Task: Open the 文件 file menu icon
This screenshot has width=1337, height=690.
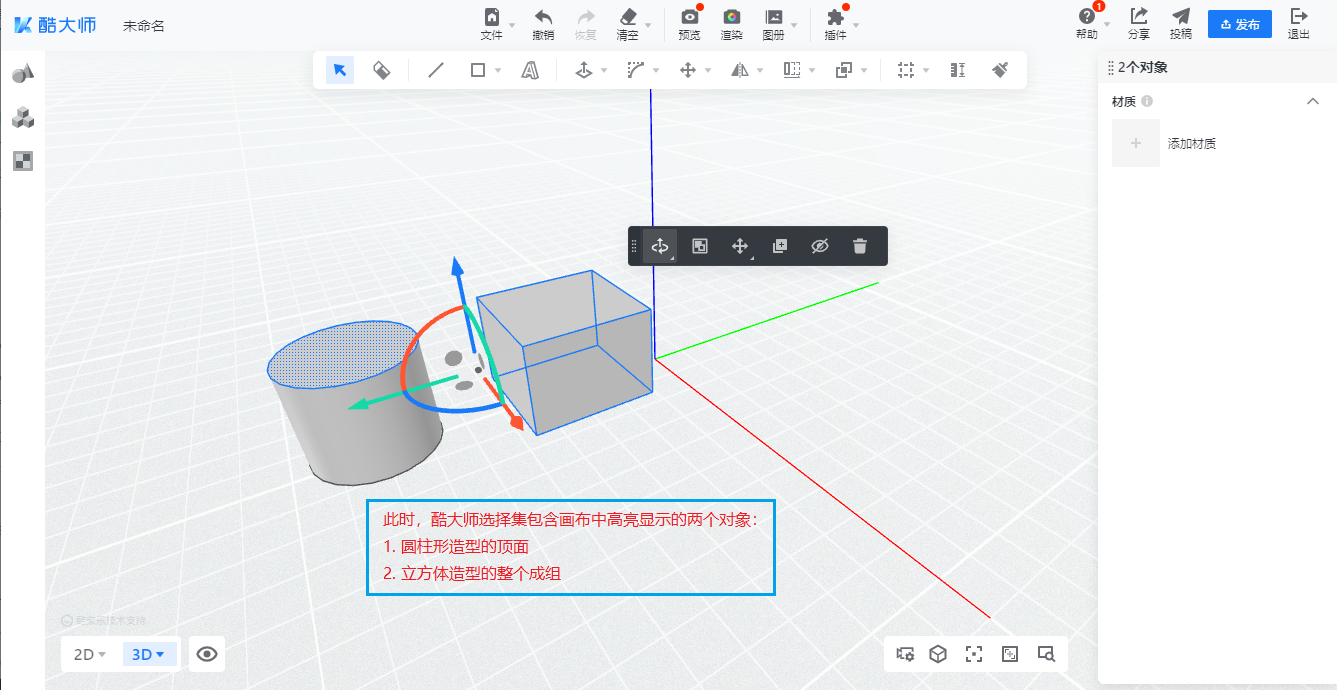Action: [x=491, y=17]
